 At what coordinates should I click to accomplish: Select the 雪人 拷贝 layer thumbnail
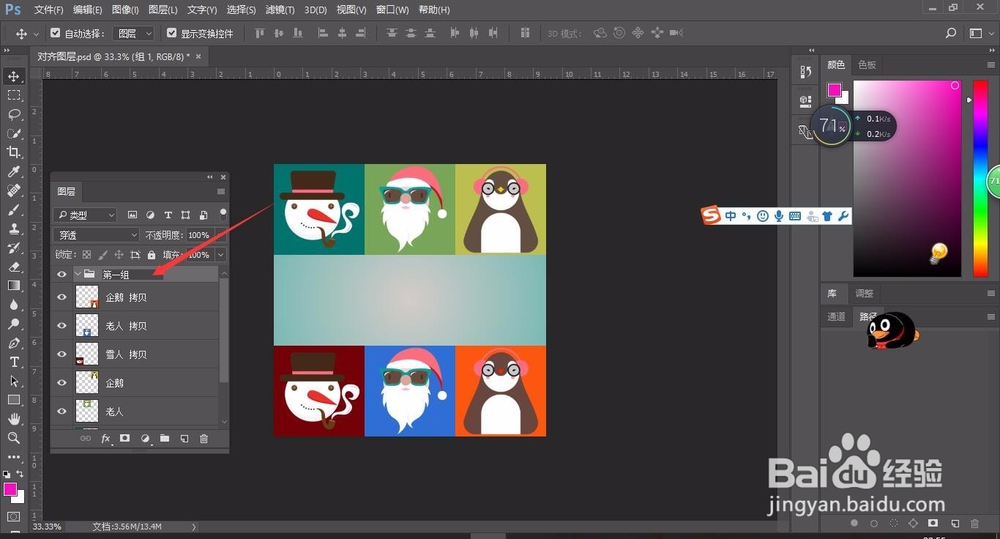(x=87, y=354)
